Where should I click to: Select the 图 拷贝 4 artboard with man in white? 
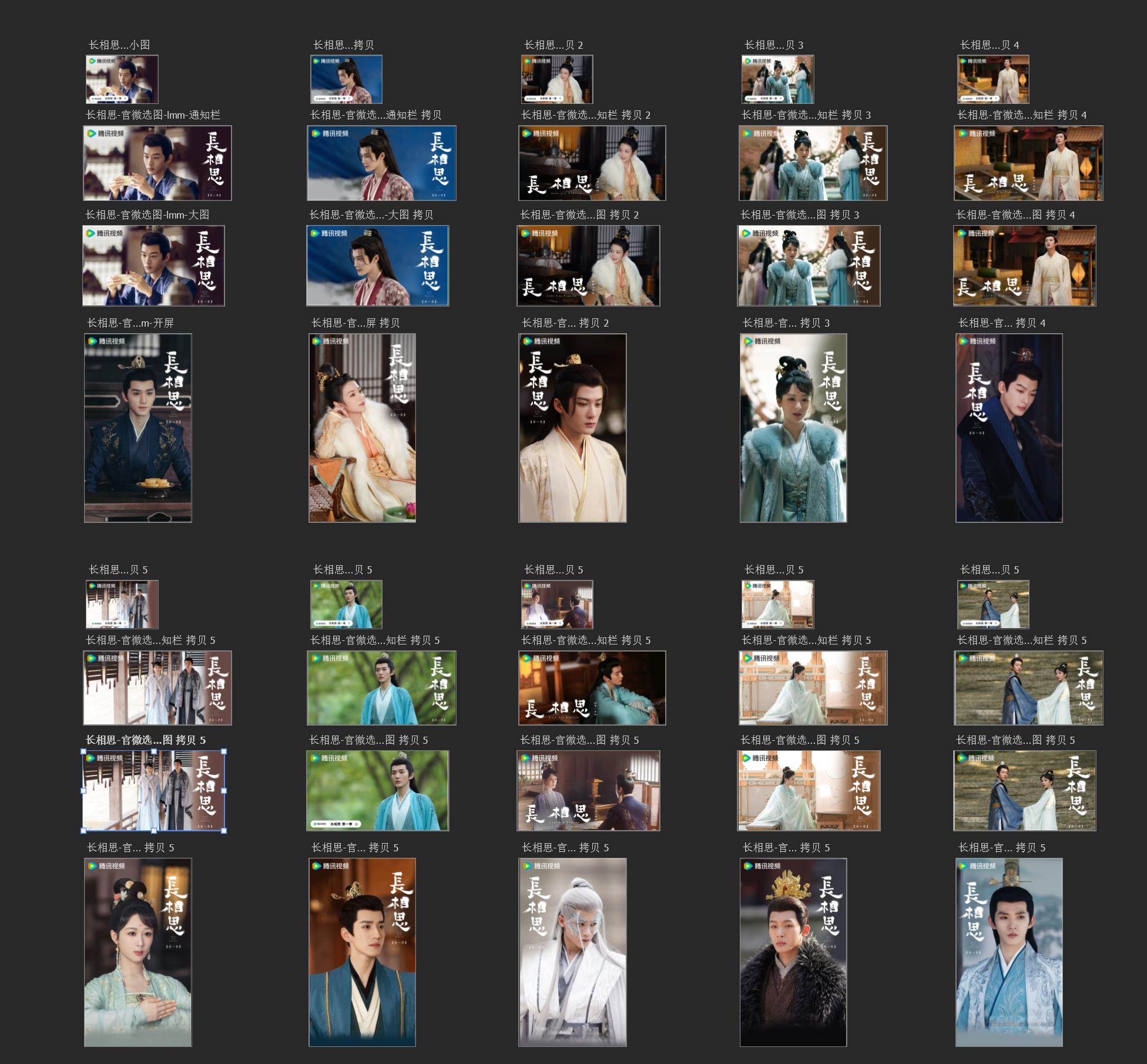1024,266
